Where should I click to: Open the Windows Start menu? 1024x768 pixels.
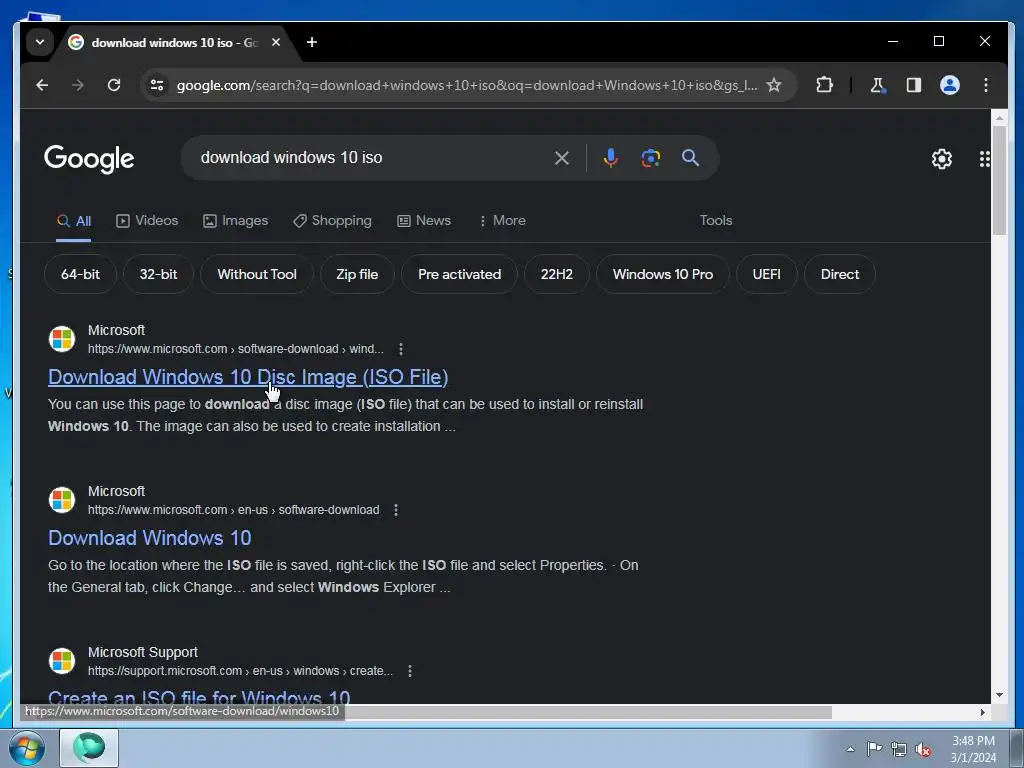(x=27, y=748)
